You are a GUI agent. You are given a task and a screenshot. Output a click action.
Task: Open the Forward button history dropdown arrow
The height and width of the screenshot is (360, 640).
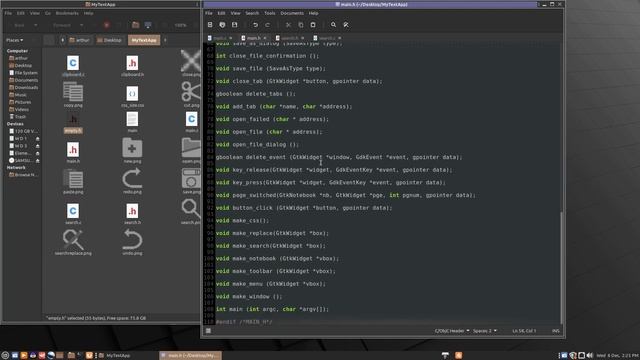[x=81, y=25]
